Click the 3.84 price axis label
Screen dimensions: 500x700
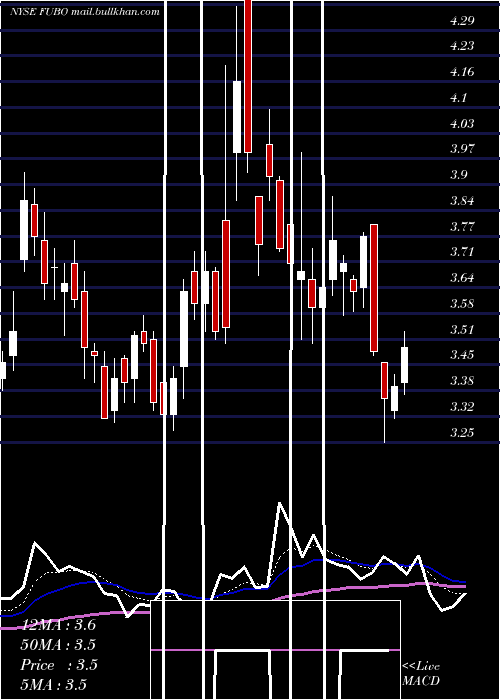[462, 200]
